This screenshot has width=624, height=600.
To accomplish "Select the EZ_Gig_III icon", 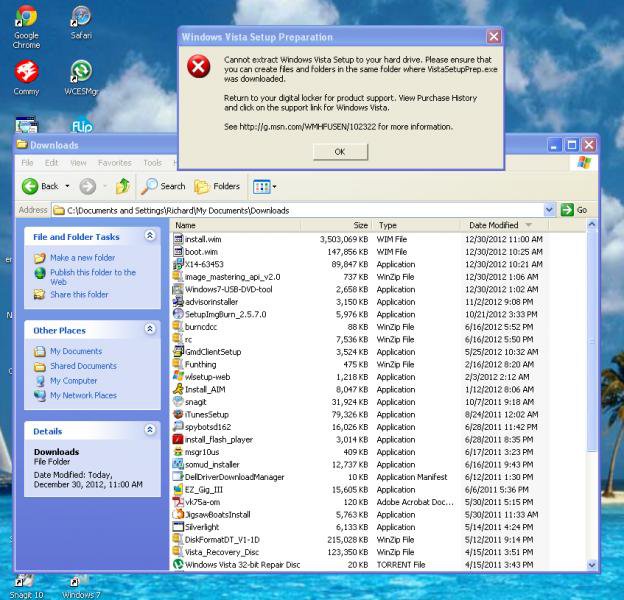I will [178, 489].
